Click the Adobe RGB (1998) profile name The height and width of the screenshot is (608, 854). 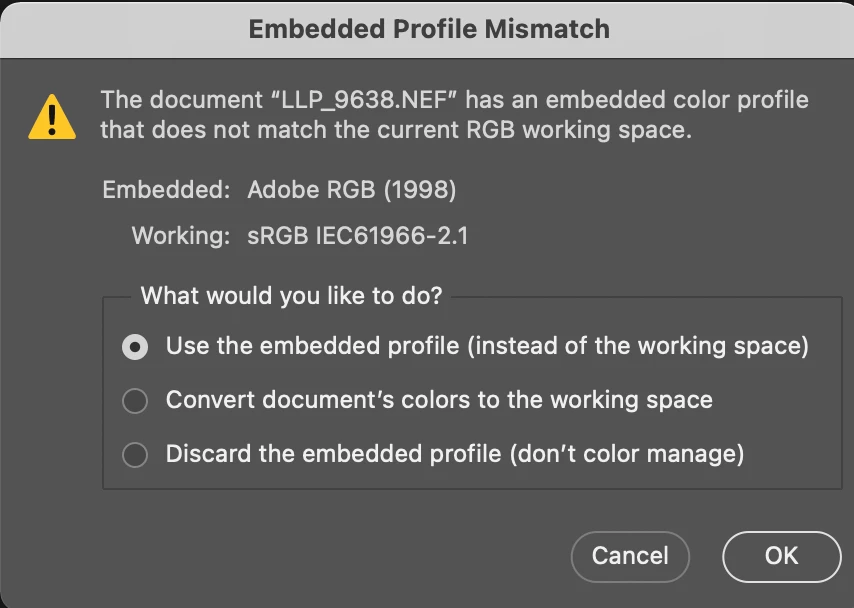(351, 189)
